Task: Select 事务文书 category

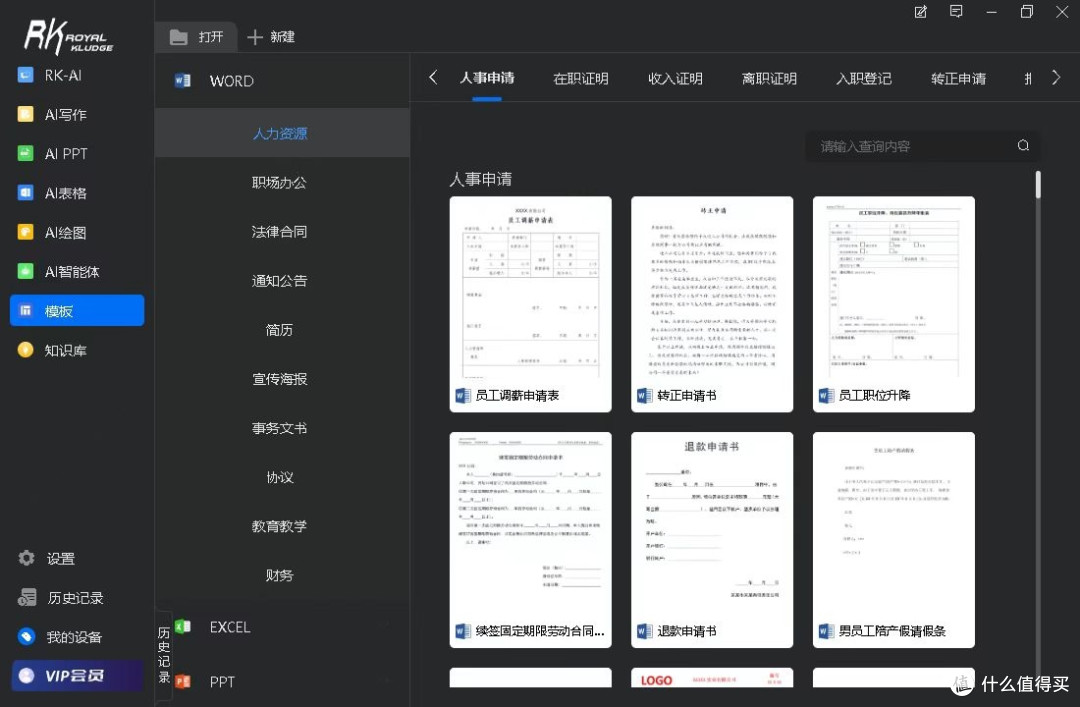Action: pyautogui.click(x=279, y=428)
